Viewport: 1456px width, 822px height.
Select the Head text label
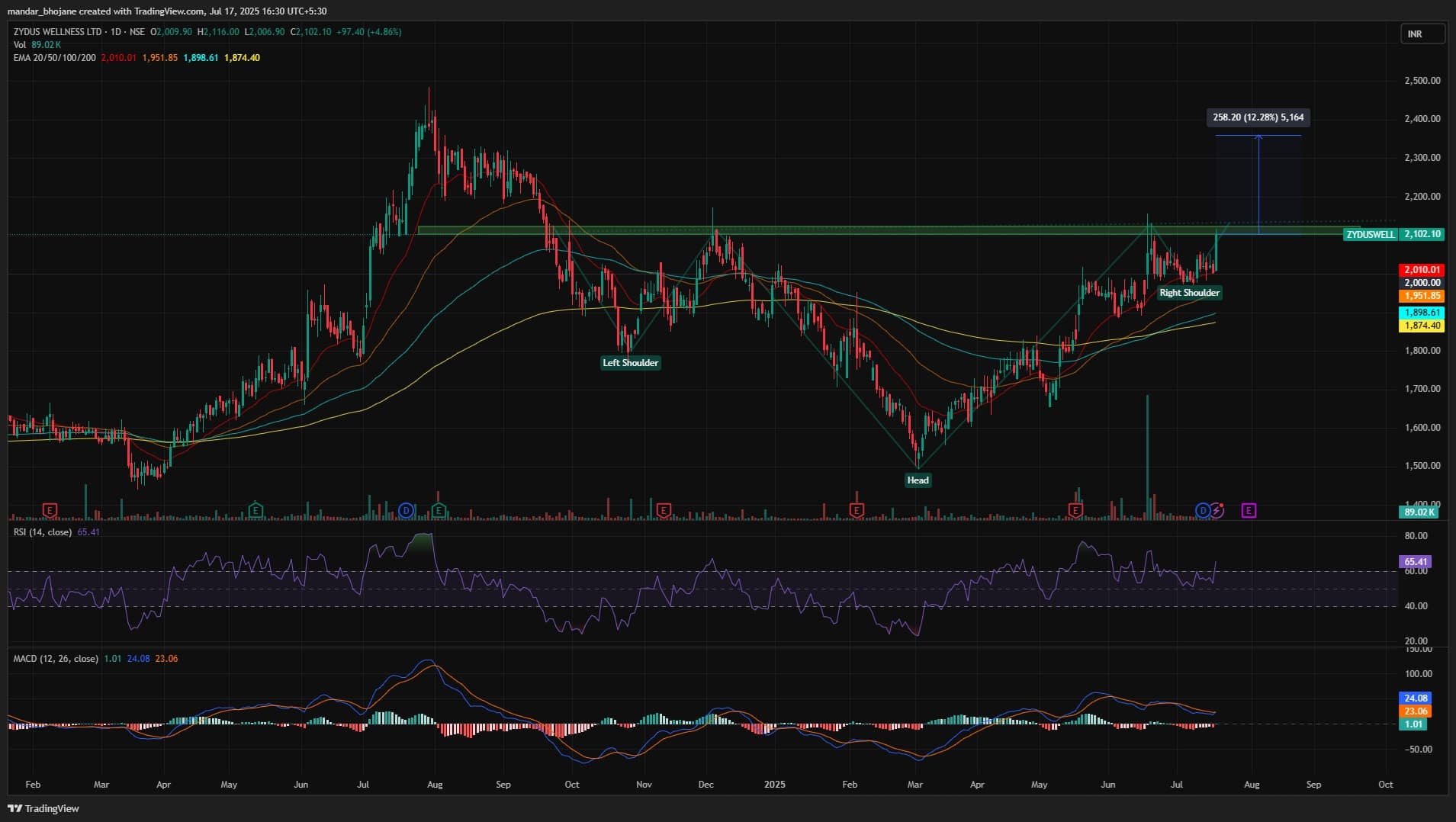[918, 480]
